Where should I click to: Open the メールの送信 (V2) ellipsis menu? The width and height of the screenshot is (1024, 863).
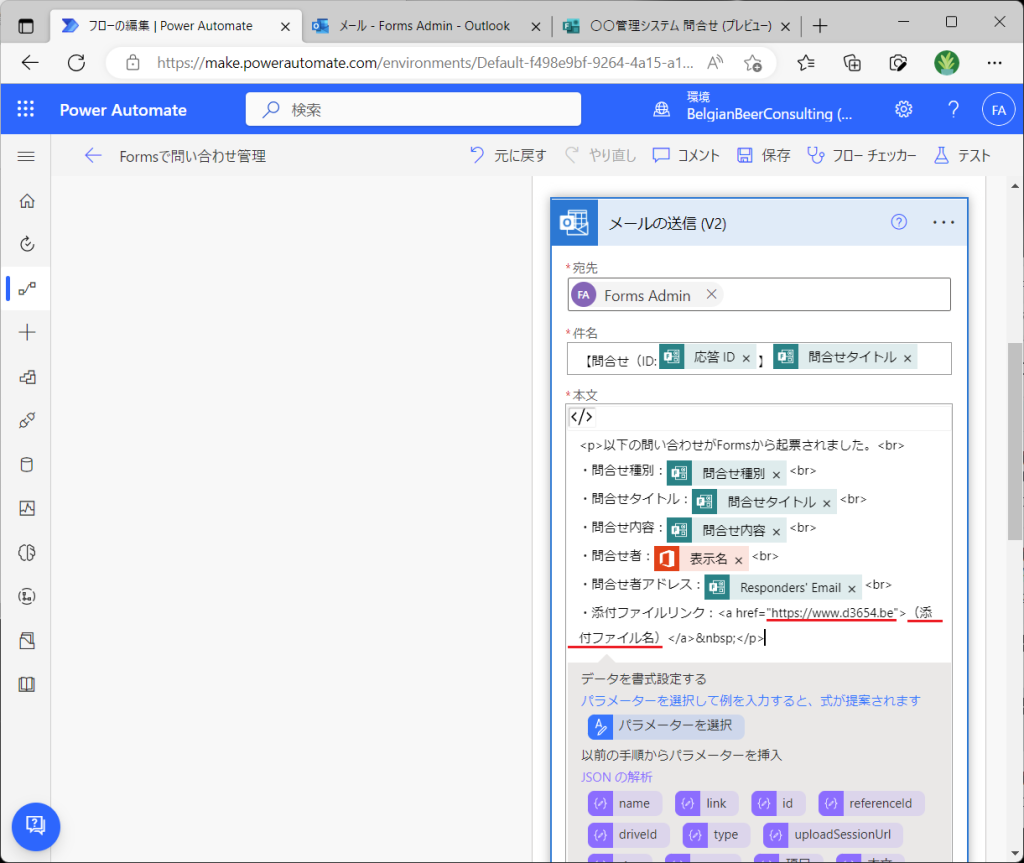pos(943,222)
